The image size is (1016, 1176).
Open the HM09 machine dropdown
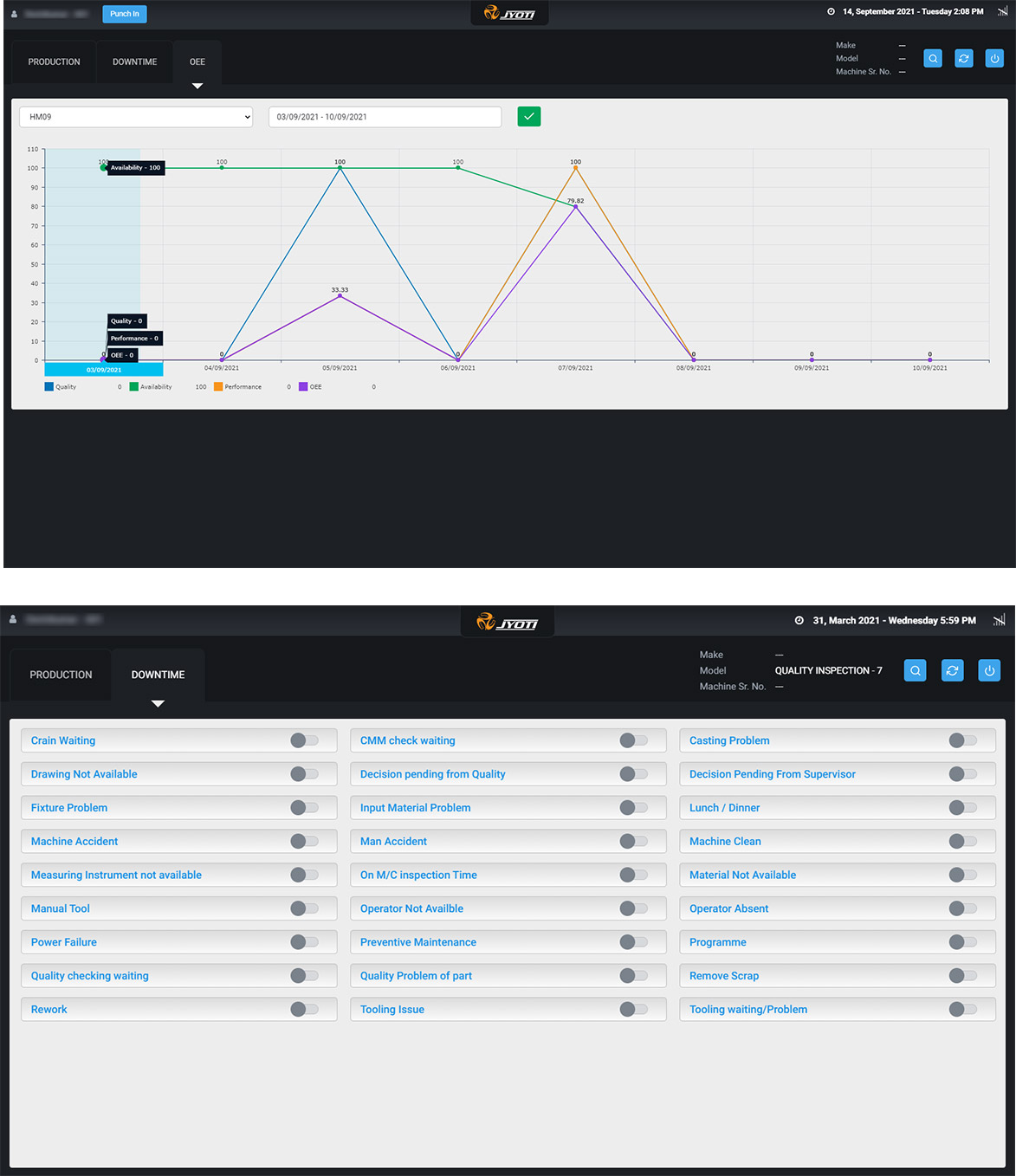(x=136, y=117)
